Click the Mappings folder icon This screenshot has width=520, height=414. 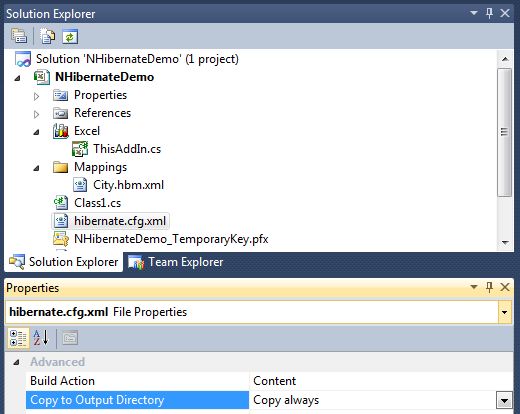[x=60, y=167]
